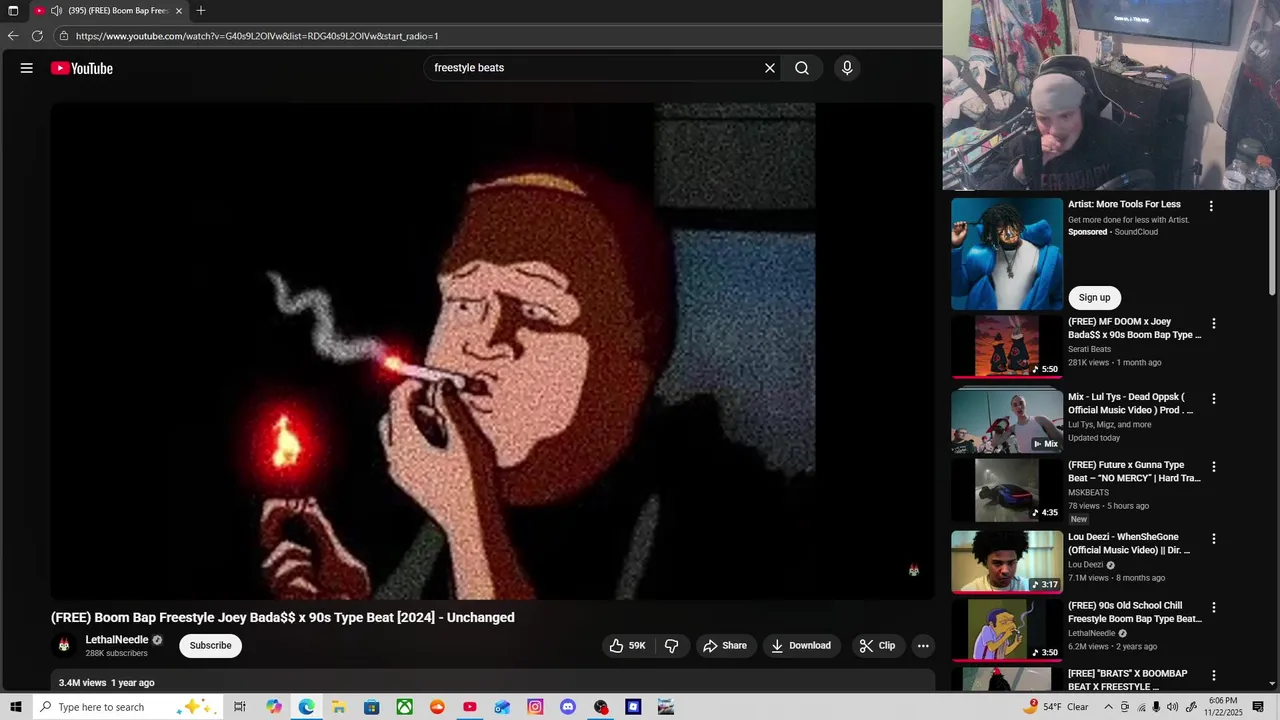Screen dimensions: 1280x720
Task: Click the browser address bar URL
Action: tap(257, 36)
